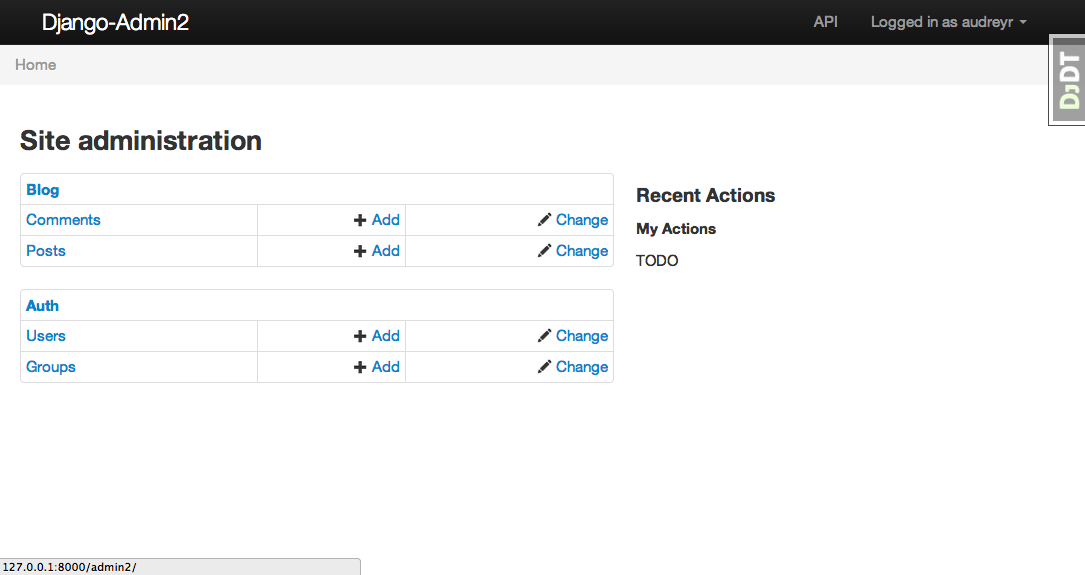1085x575 pixels.
Task: Open the Posts model list
Action: point(46,251)
